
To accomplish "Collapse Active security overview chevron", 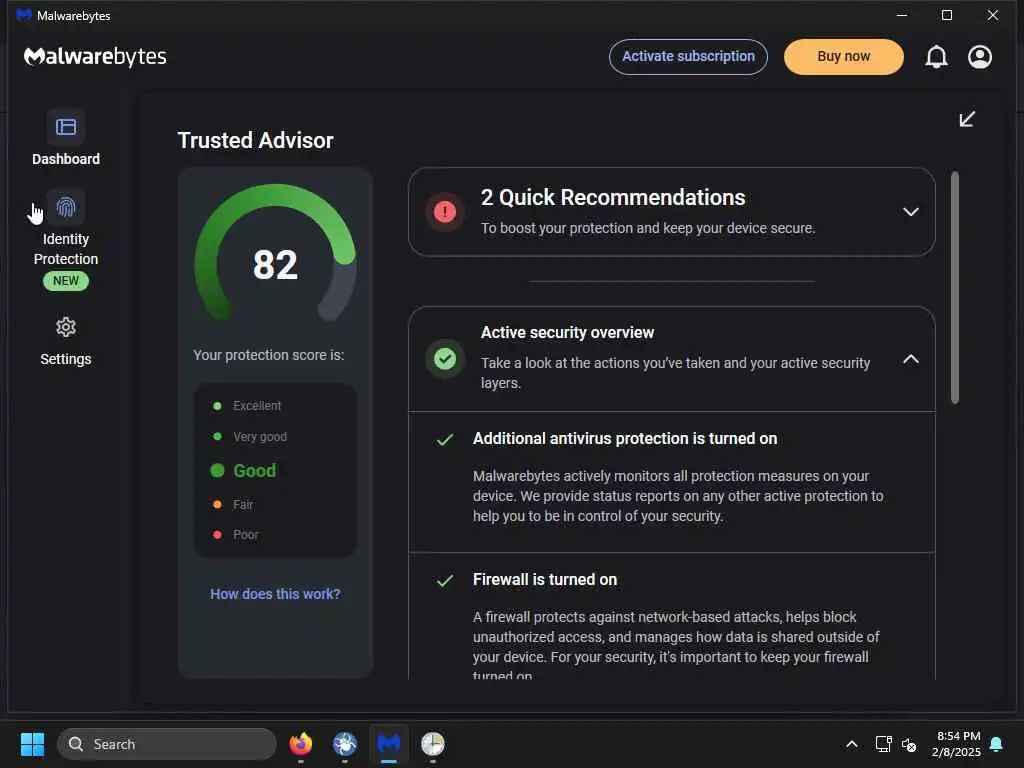I will click(910, 359).
